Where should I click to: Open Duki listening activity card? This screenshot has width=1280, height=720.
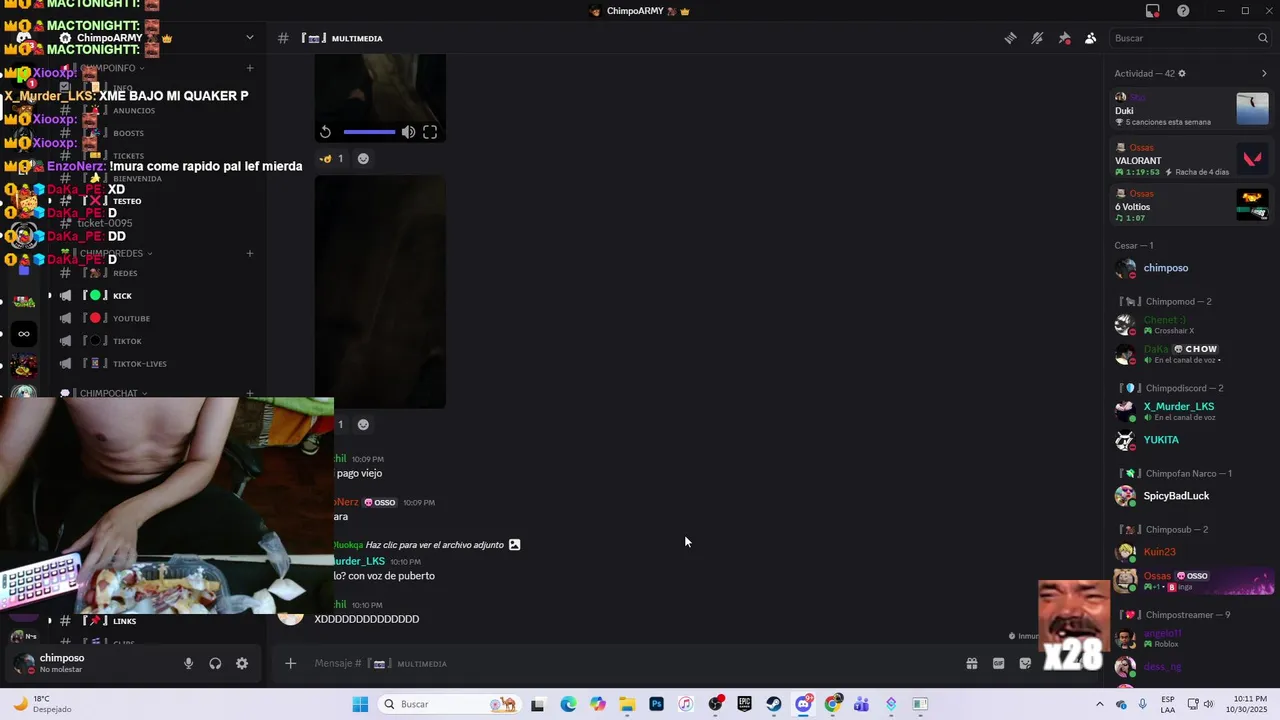pyautogui.click(x=1192, y=109)
